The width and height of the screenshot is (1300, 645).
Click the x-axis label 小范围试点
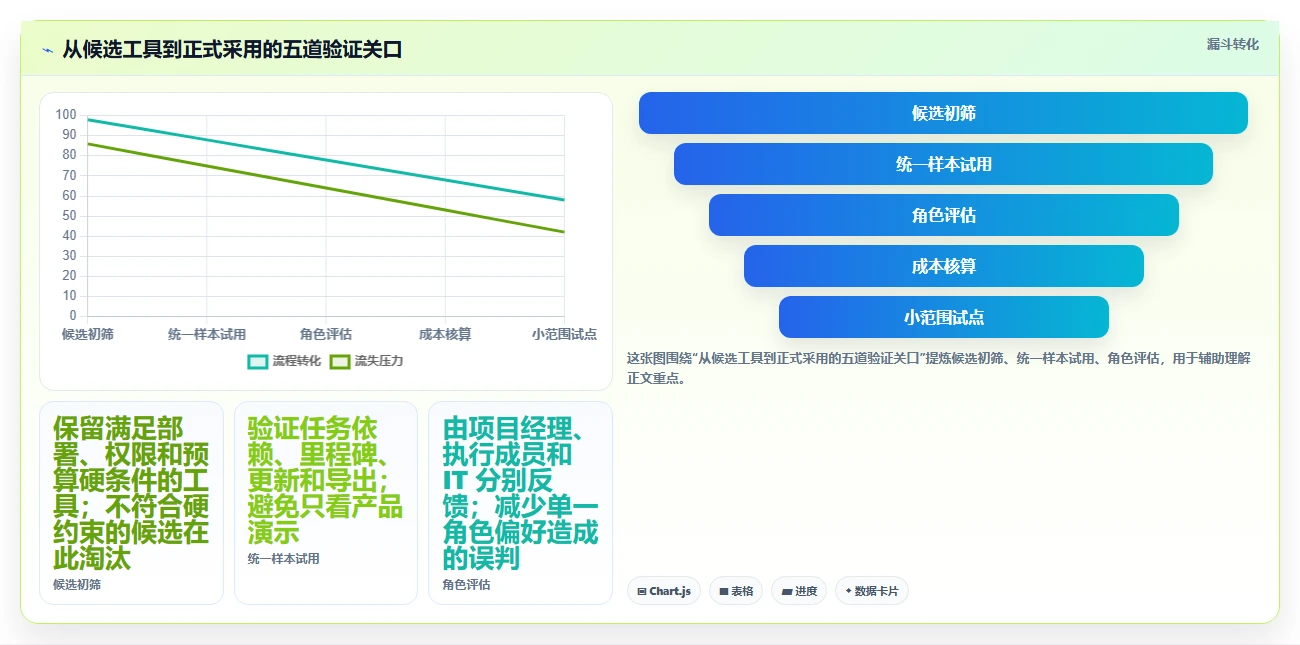click(564, 334)
